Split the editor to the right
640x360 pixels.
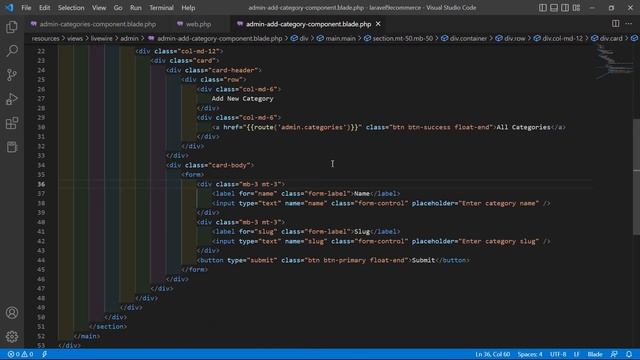(616, 24)
